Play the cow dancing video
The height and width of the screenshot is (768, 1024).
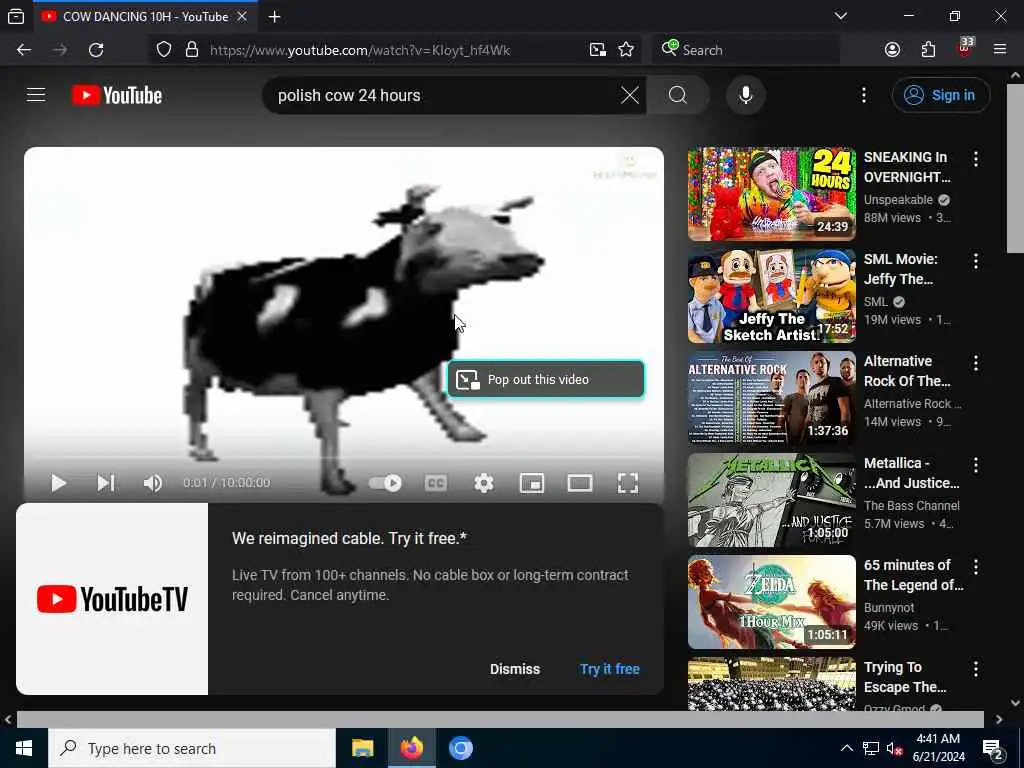click(x=58, y=483)
